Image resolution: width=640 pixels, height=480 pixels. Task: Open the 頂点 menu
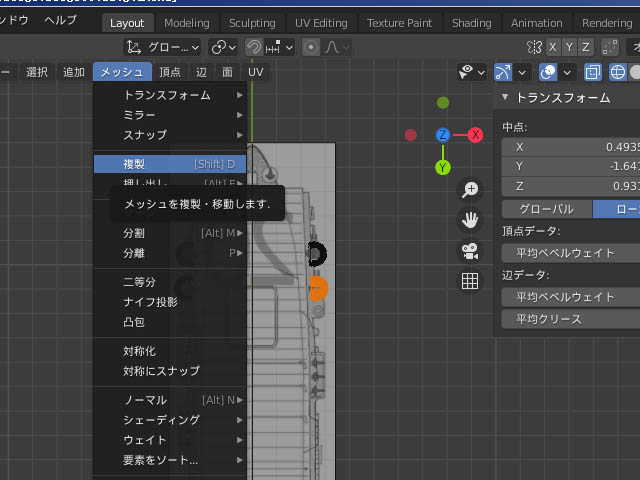[x=169, y=72]
